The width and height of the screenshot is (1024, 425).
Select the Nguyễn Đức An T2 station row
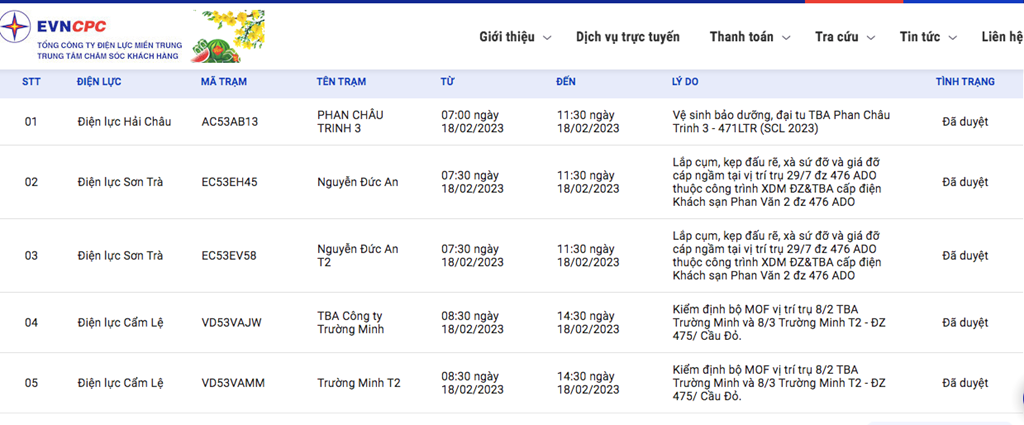point(512,255)
